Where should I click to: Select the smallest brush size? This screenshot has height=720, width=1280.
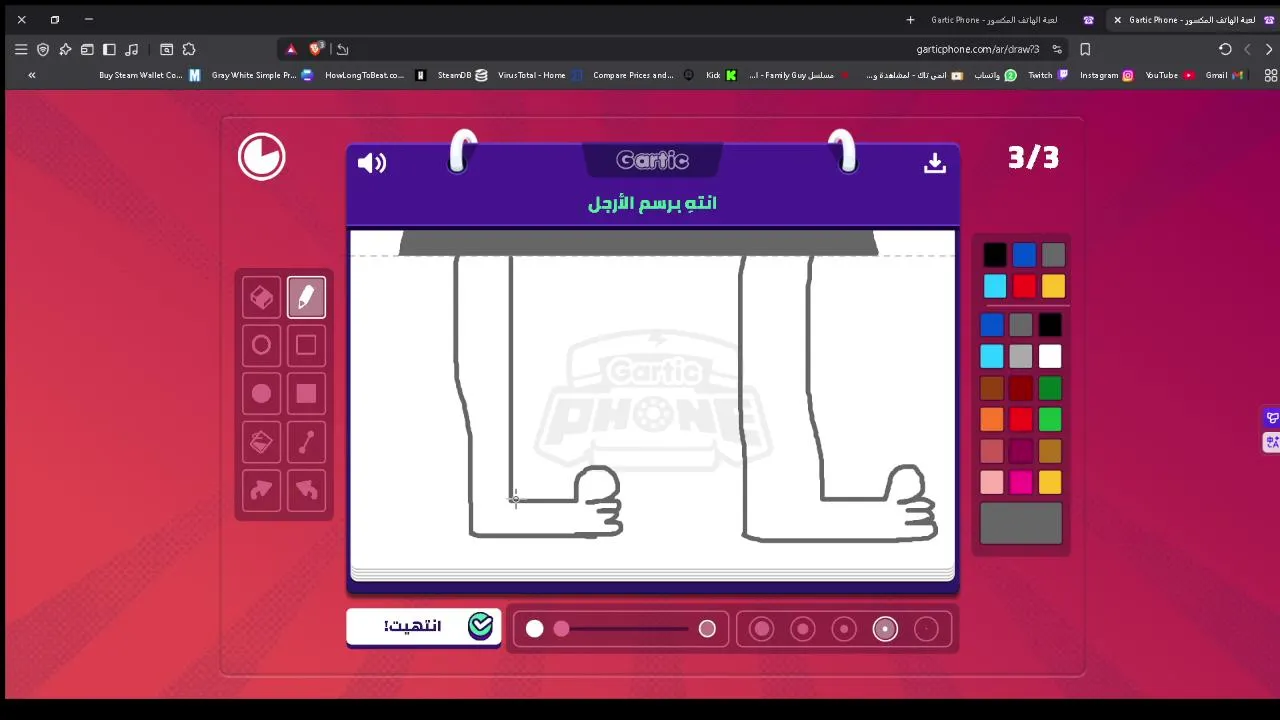pos(926,629)
